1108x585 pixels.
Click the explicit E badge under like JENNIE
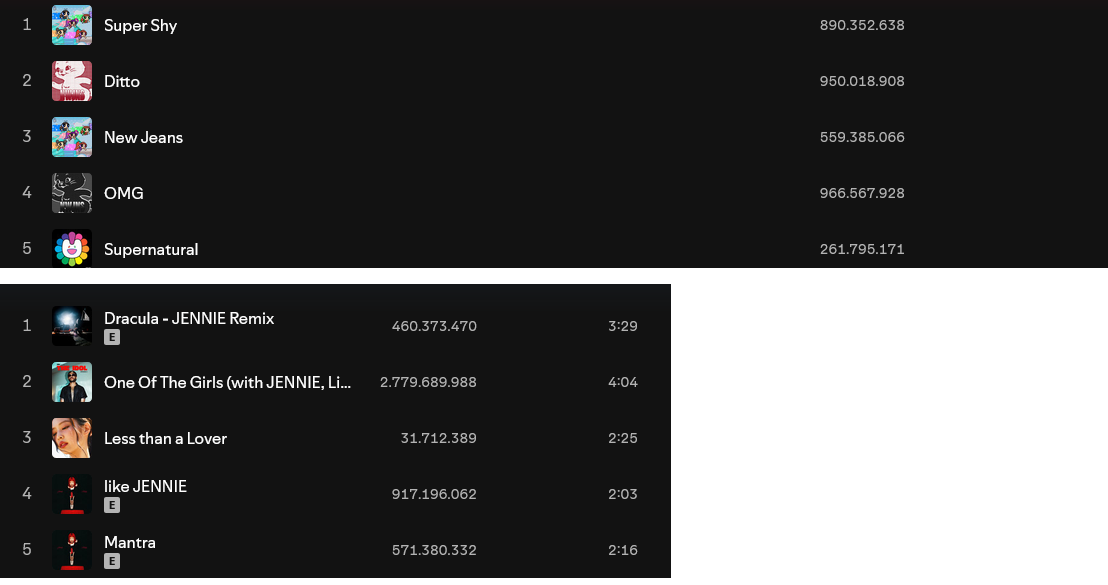click(x=112, y=505)
